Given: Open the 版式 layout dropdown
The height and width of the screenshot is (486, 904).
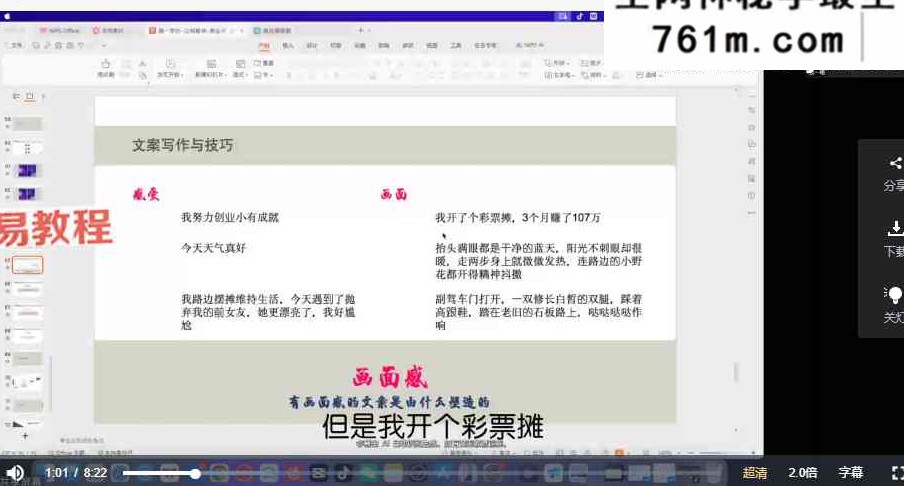Looking at the screenshot, I should pos(240,69).
